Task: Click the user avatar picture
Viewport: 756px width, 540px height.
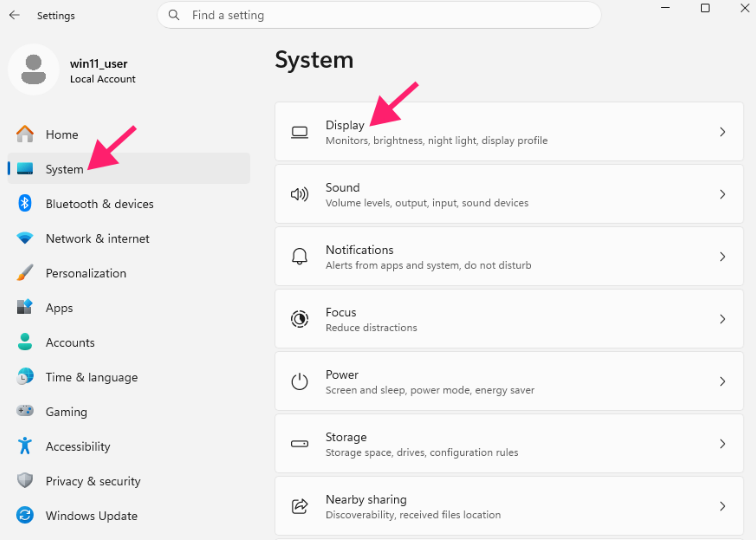Action: pos(33,69)
